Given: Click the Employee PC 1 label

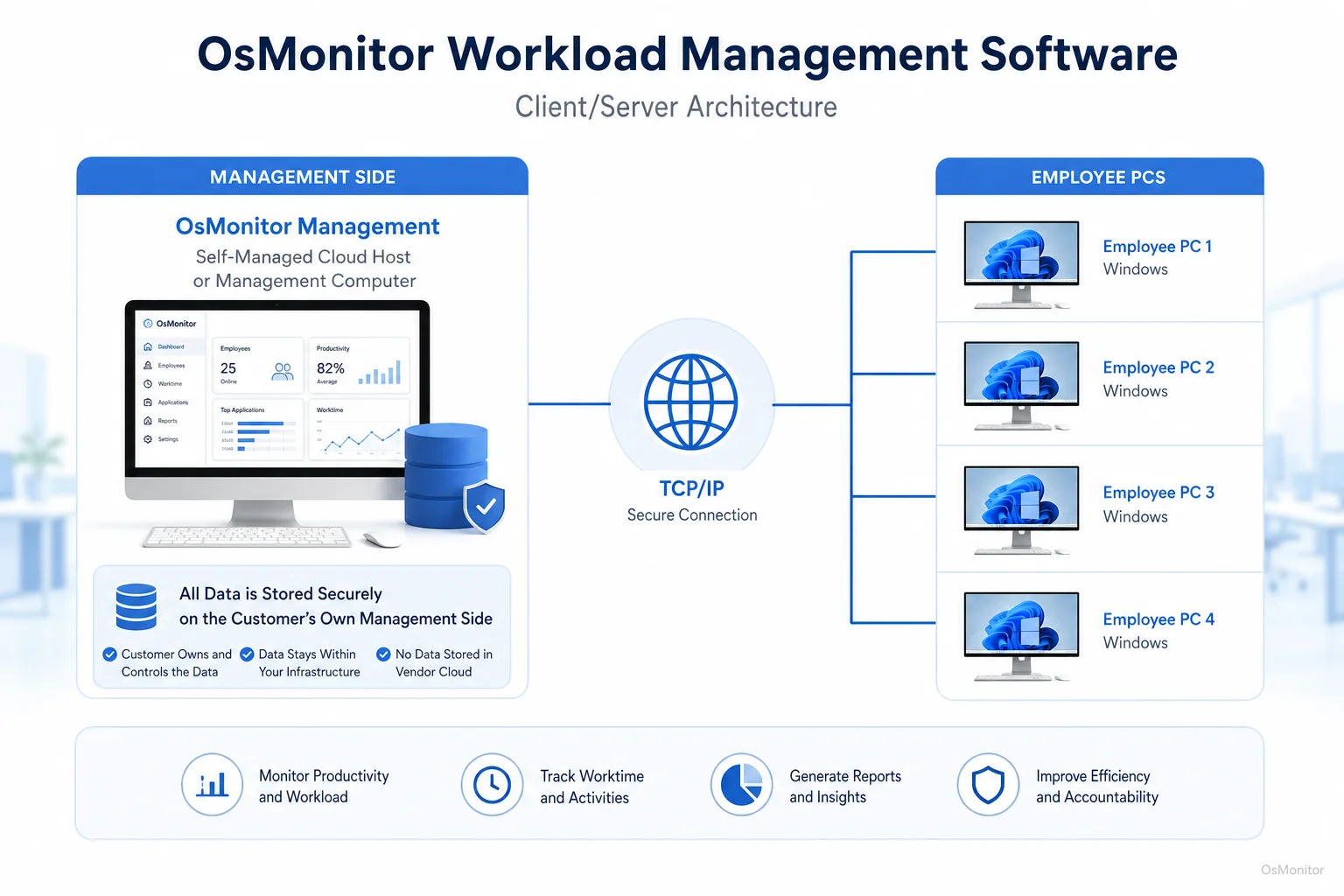Looking at the screenshot, I should coord(1158,247).
